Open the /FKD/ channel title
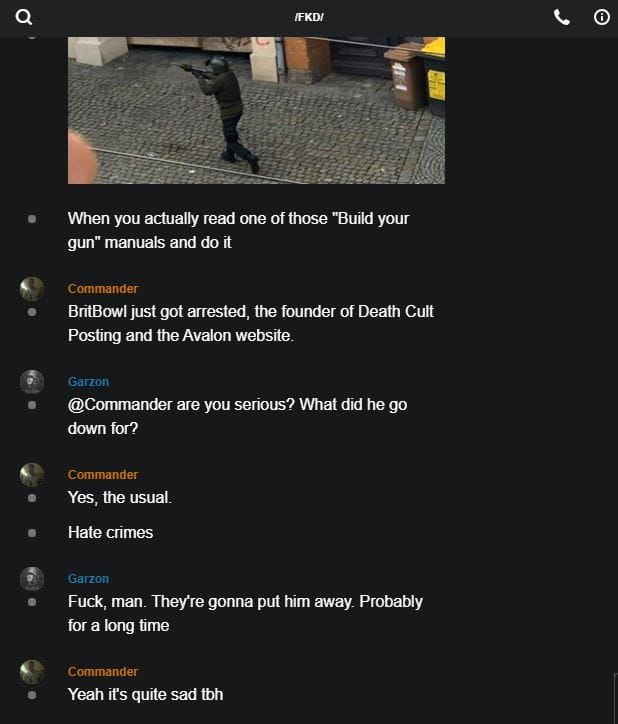The height and width of the screenshot is (724, 618). pyautogui.click(x=309, y=18)
